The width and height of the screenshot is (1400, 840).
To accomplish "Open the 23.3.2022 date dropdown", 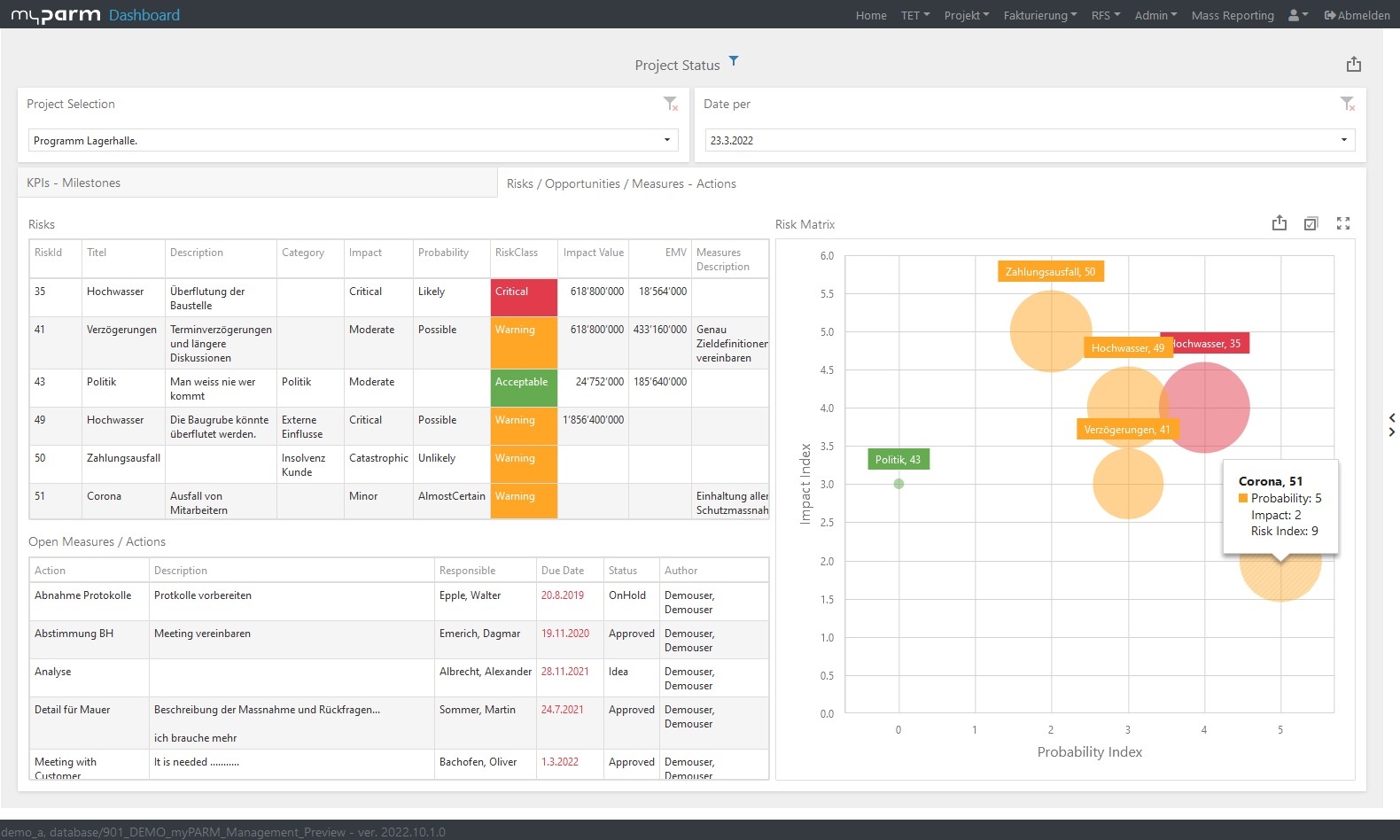I will coord(1030,140).
